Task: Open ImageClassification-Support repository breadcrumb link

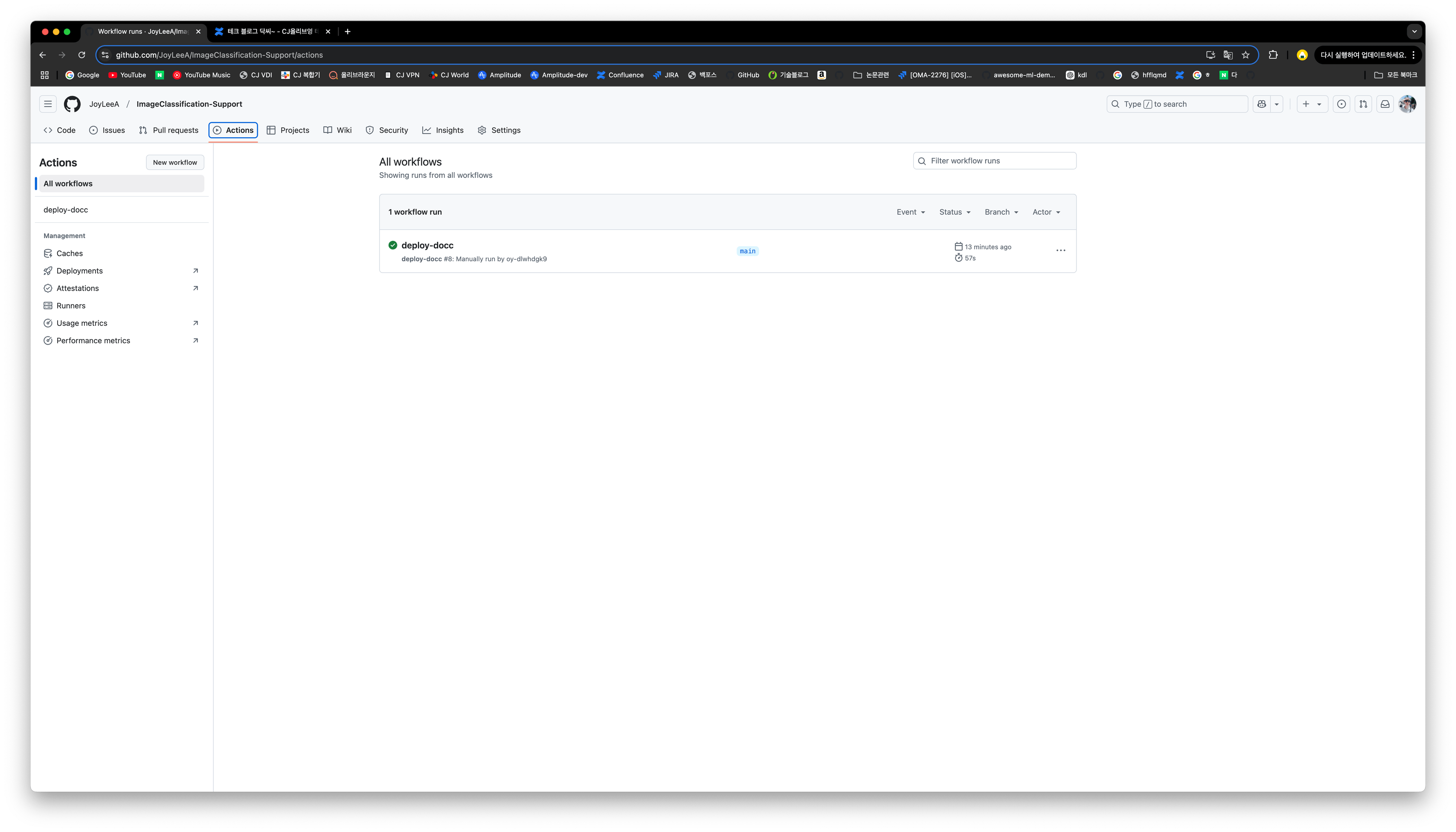Action: point(189,104)
